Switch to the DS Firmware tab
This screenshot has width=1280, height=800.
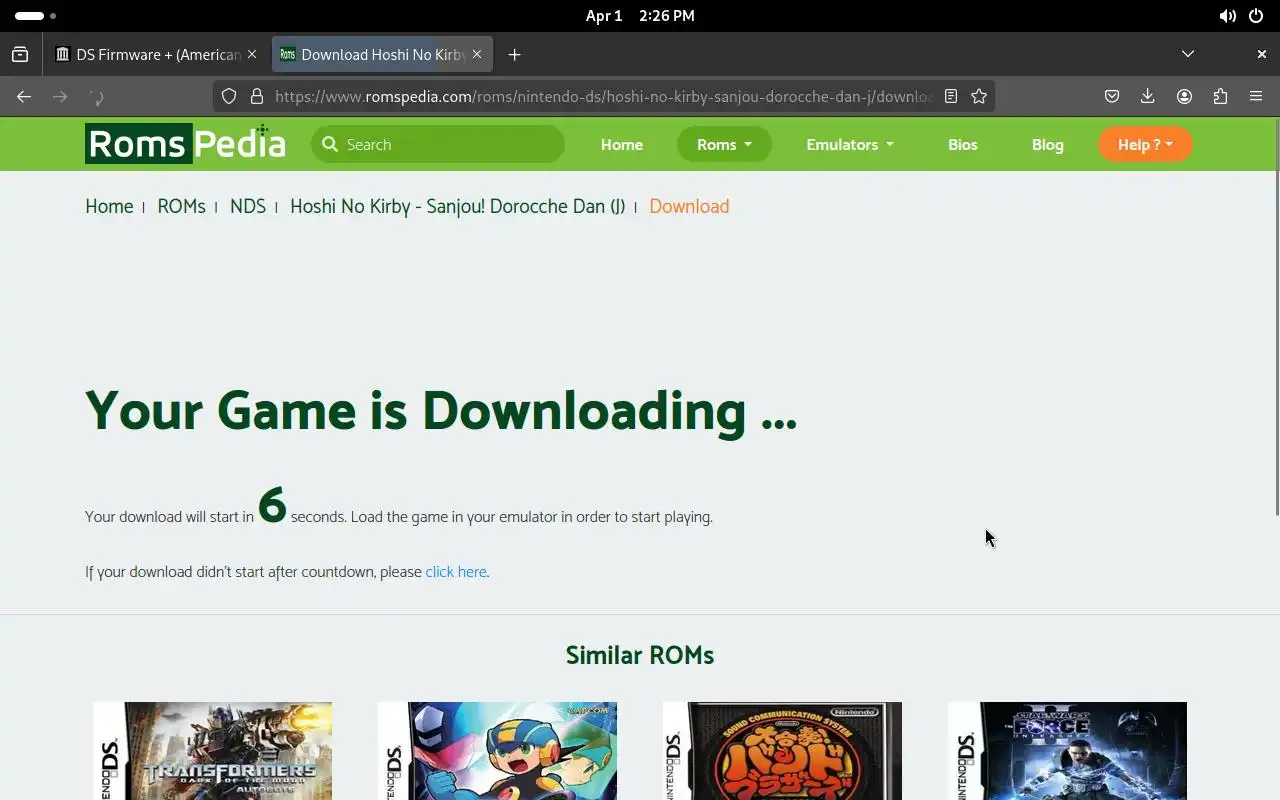pyautogui.click(x=158, y=54)
